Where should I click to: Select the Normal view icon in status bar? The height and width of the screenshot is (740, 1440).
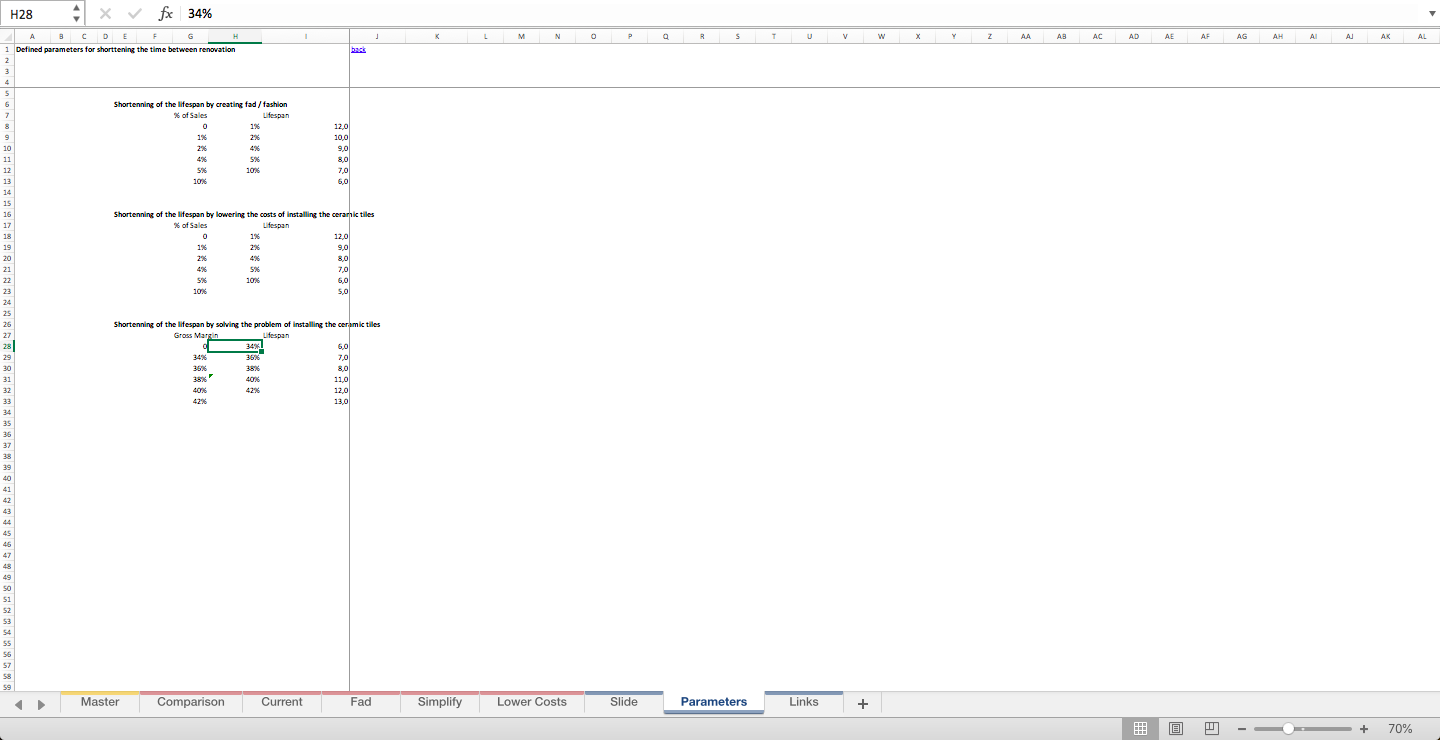[x=1140, y=728]
